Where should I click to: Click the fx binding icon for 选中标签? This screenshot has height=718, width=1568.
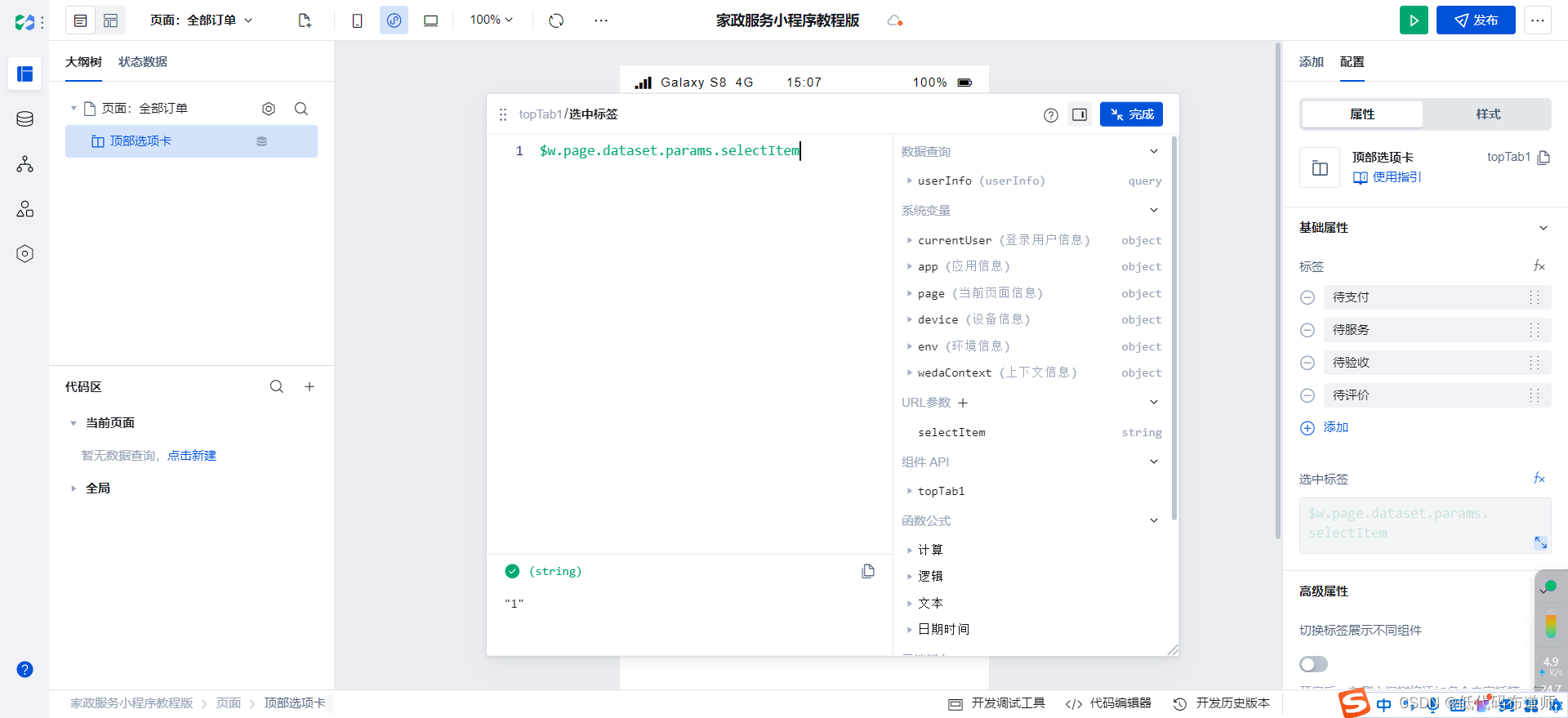click(1539, 479)
